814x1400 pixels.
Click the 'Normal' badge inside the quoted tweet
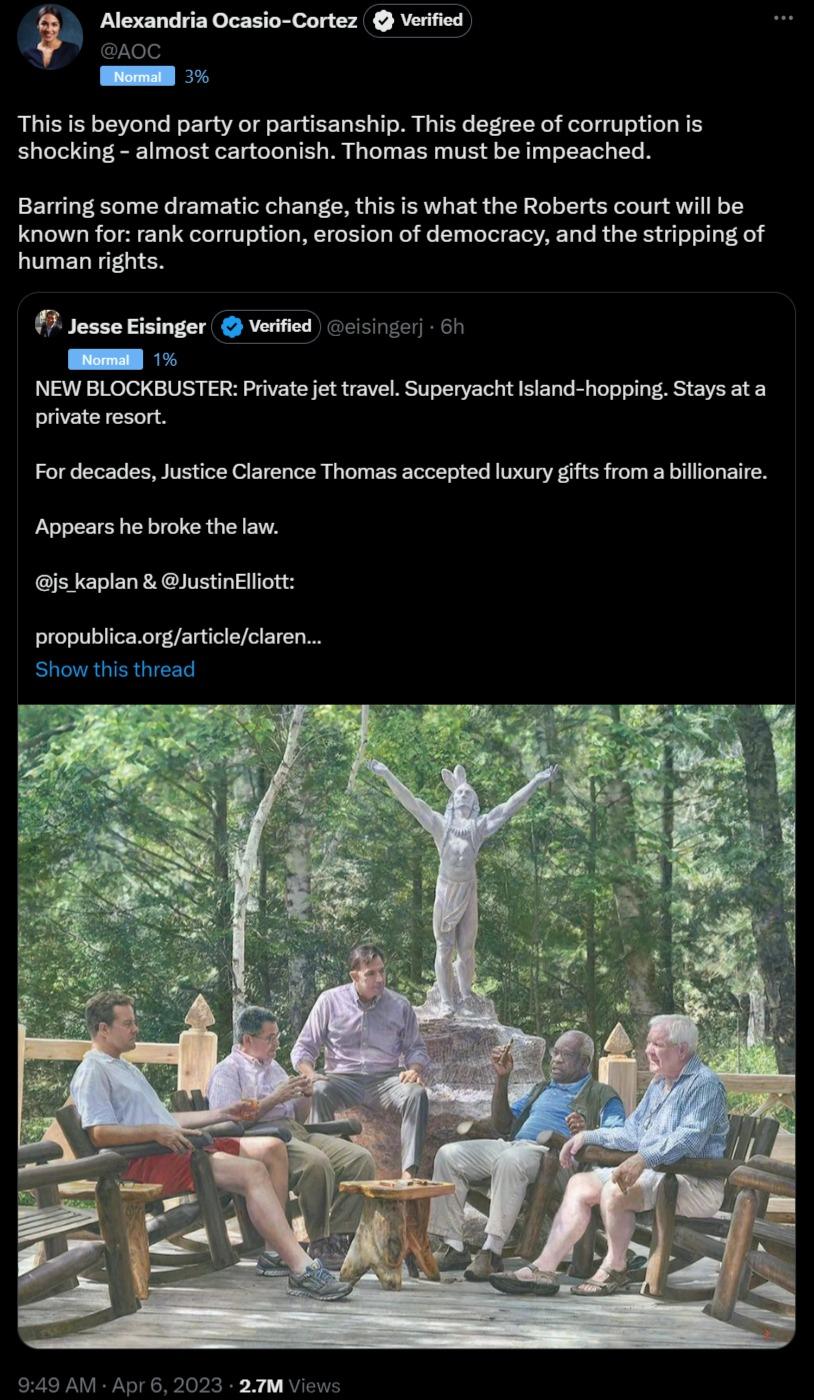coord(105,359)
